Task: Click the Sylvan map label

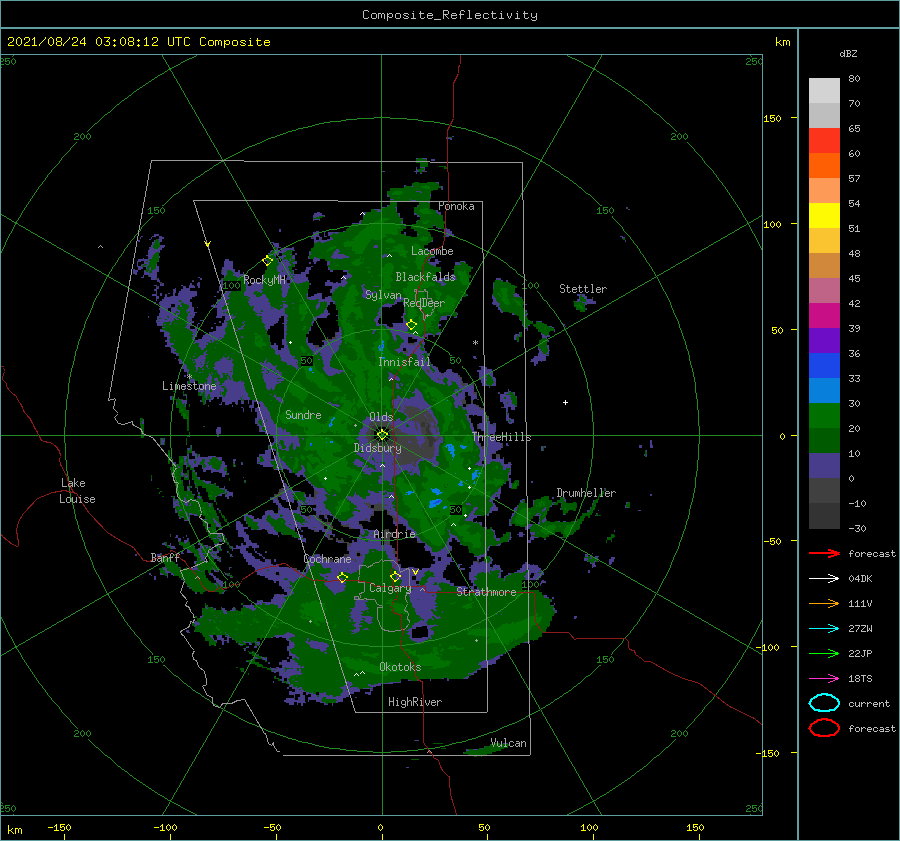Action: pyautogui.click(x=383, y=295)
